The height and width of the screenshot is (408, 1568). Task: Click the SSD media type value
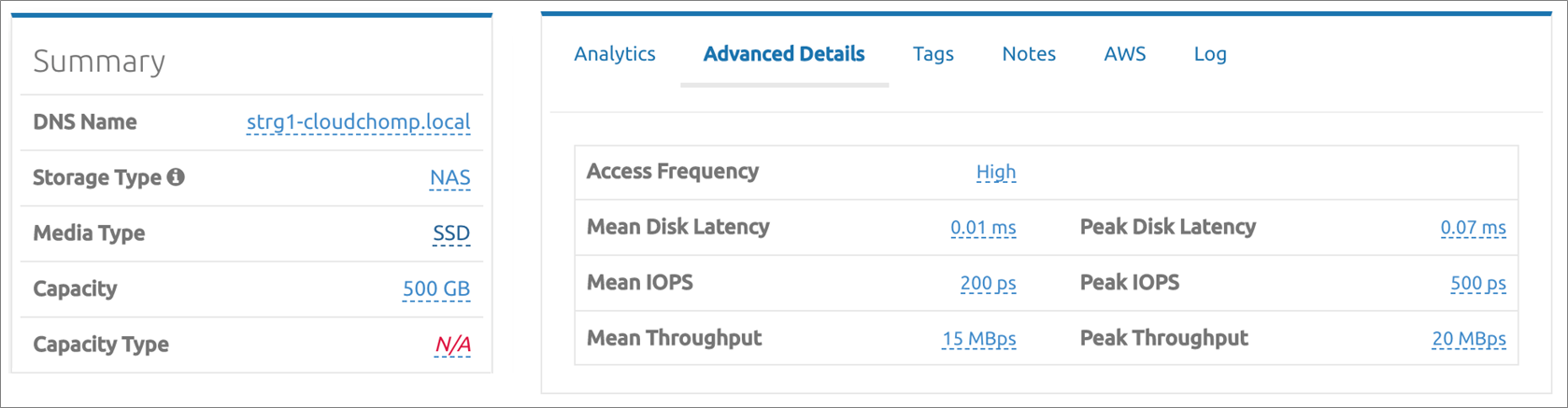click(451, 233)
